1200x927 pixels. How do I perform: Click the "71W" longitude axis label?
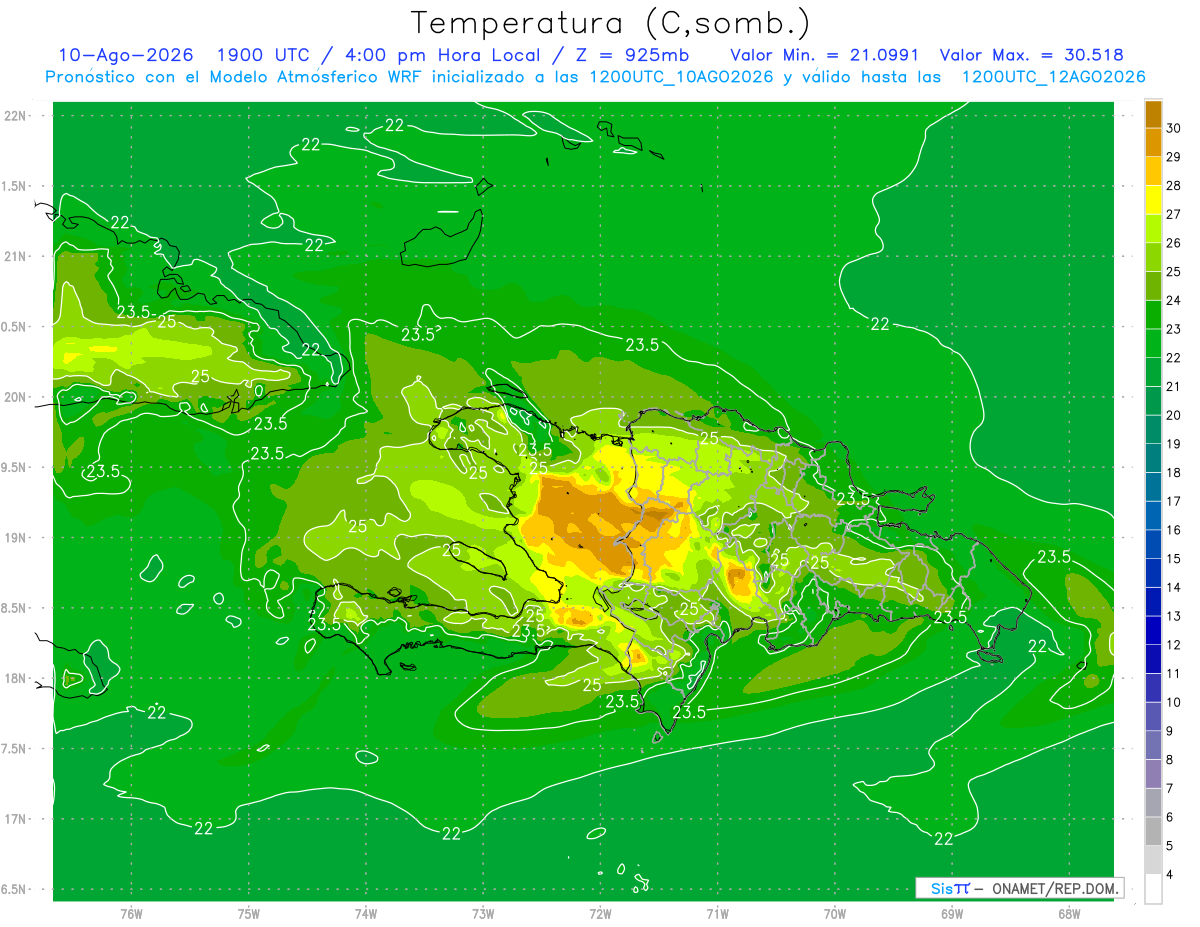pos(717,913)
